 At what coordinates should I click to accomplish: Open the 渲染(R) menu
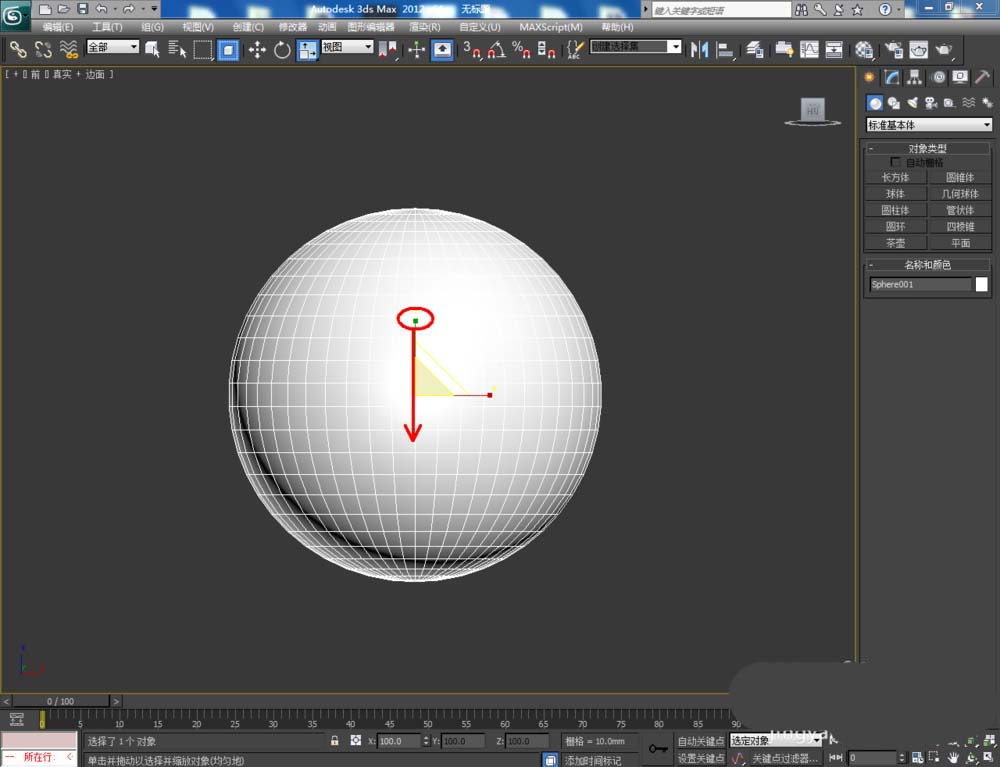pyautogui.click(x=425, y=27)
